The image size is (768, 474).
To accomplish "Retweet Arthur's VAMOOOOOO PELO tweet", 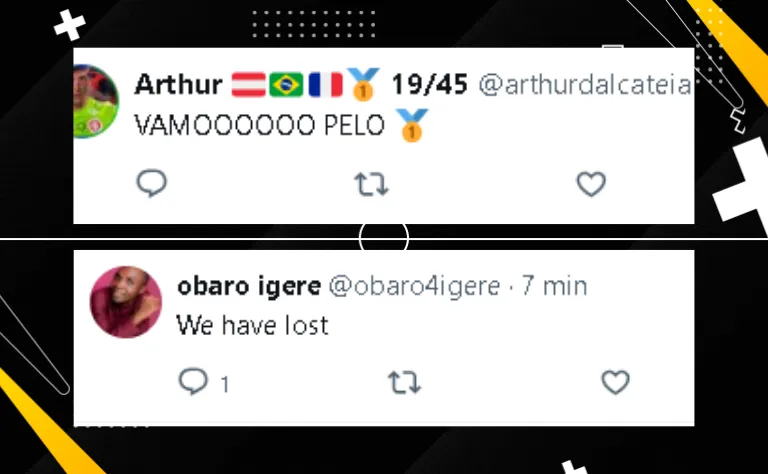I will click(371, 184).
